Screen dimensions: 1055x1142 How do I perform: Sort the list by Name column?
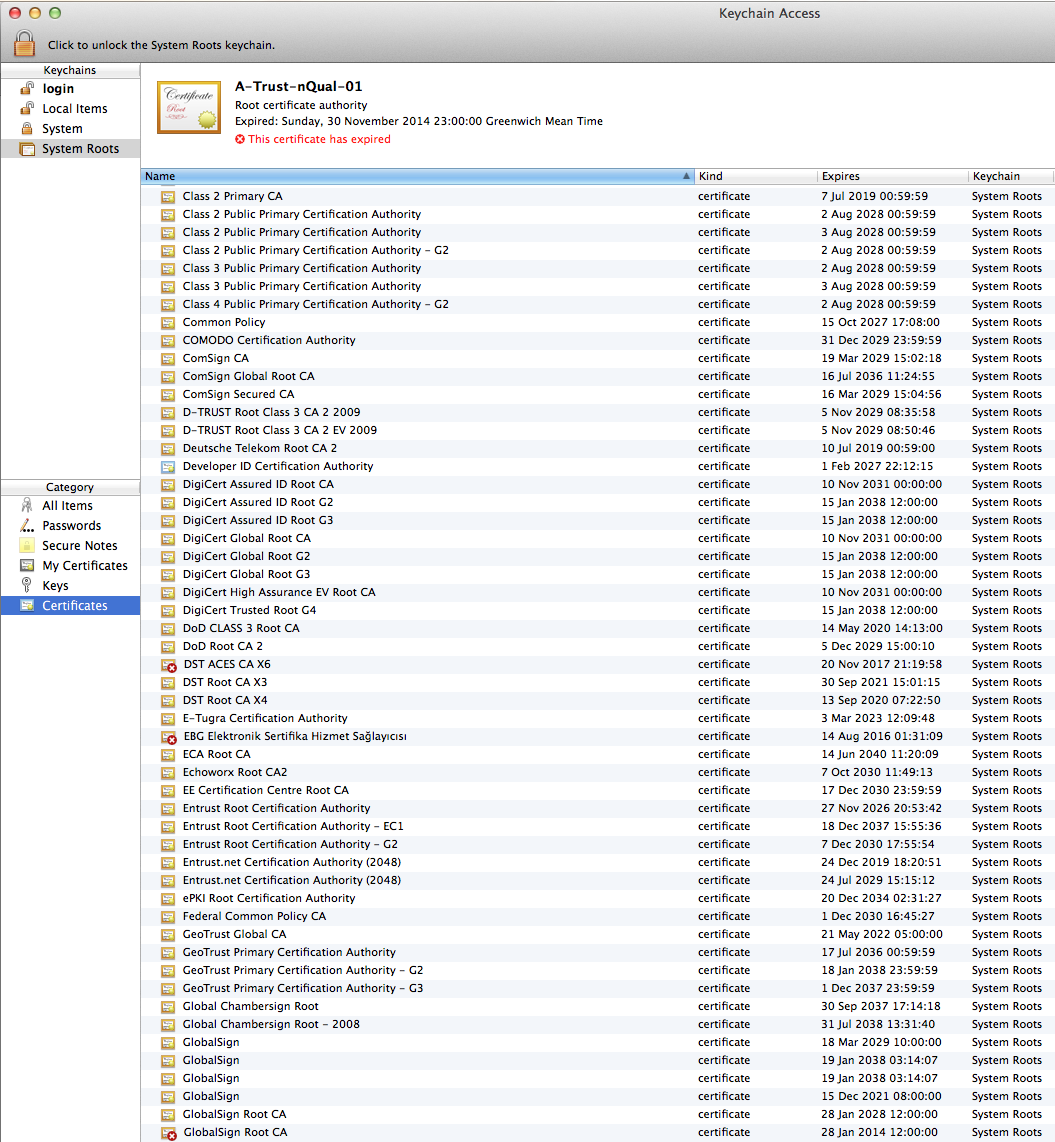point(417,176)
